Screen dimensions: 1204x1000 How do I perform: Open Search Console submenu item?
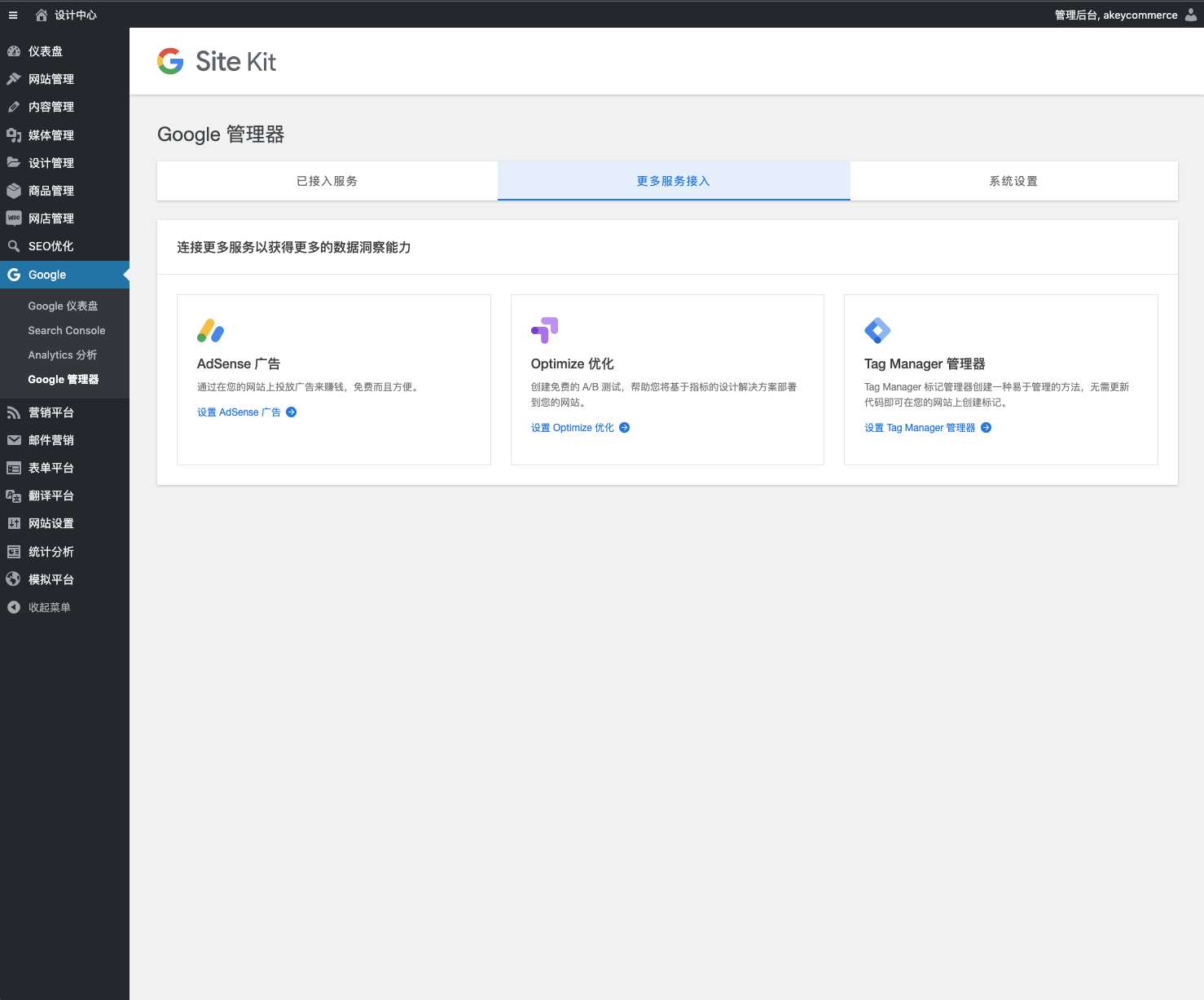67,331
